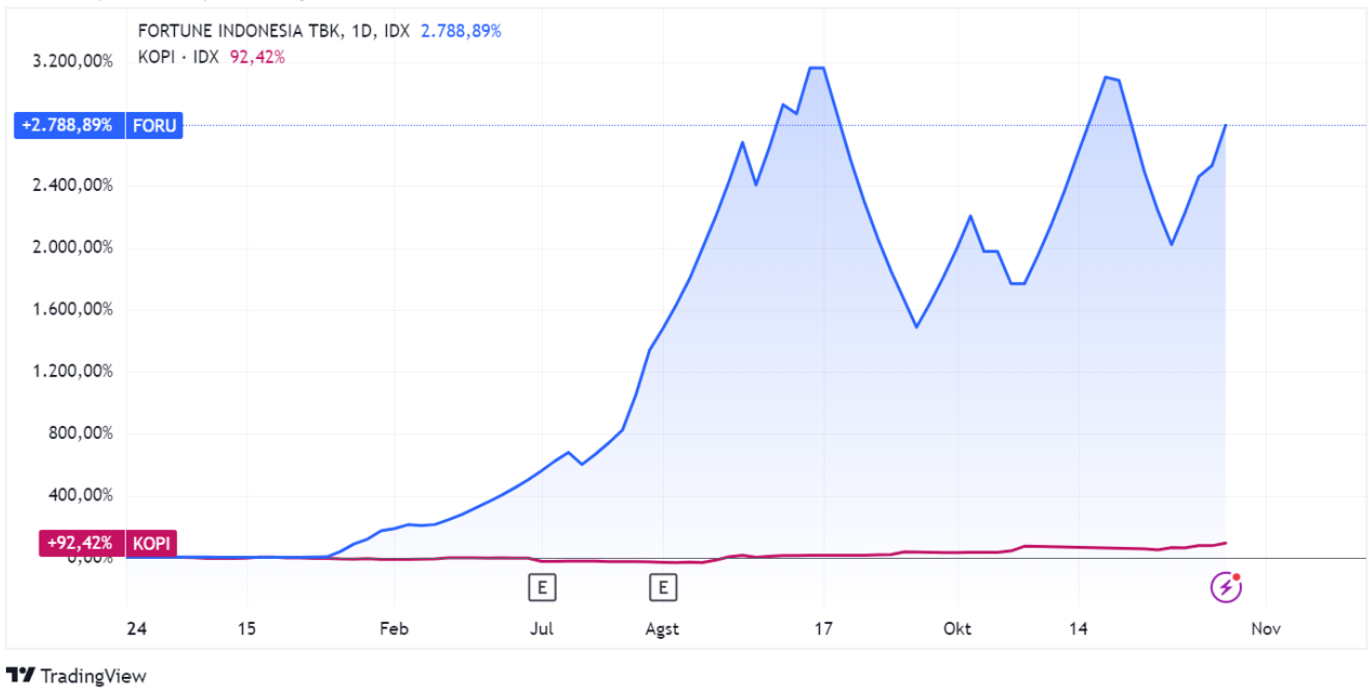The width and height of the screenshot is (1369, 690).
Task: Click the KOPI · IDX legend entry
Action: (178, 57)
